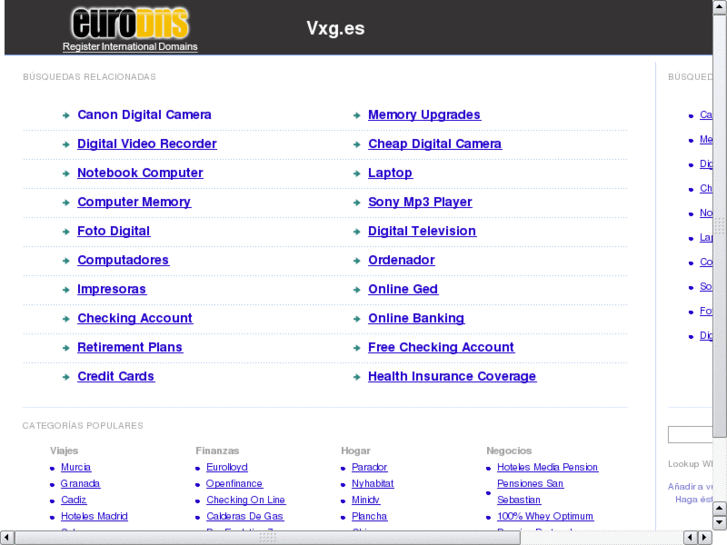Click the horizontal scrollbar left arrow at far left
Viewport: 727px width, 545px height.
[x=7, y=538]
